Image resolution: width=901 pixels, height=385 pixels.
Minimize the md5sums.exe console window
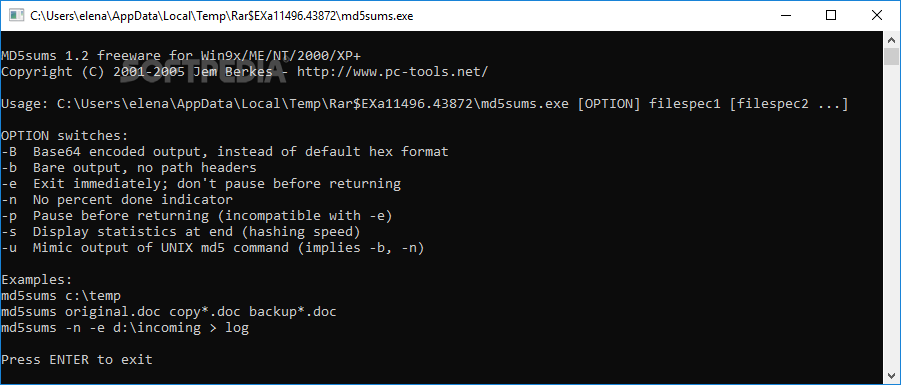click(785, 16)
